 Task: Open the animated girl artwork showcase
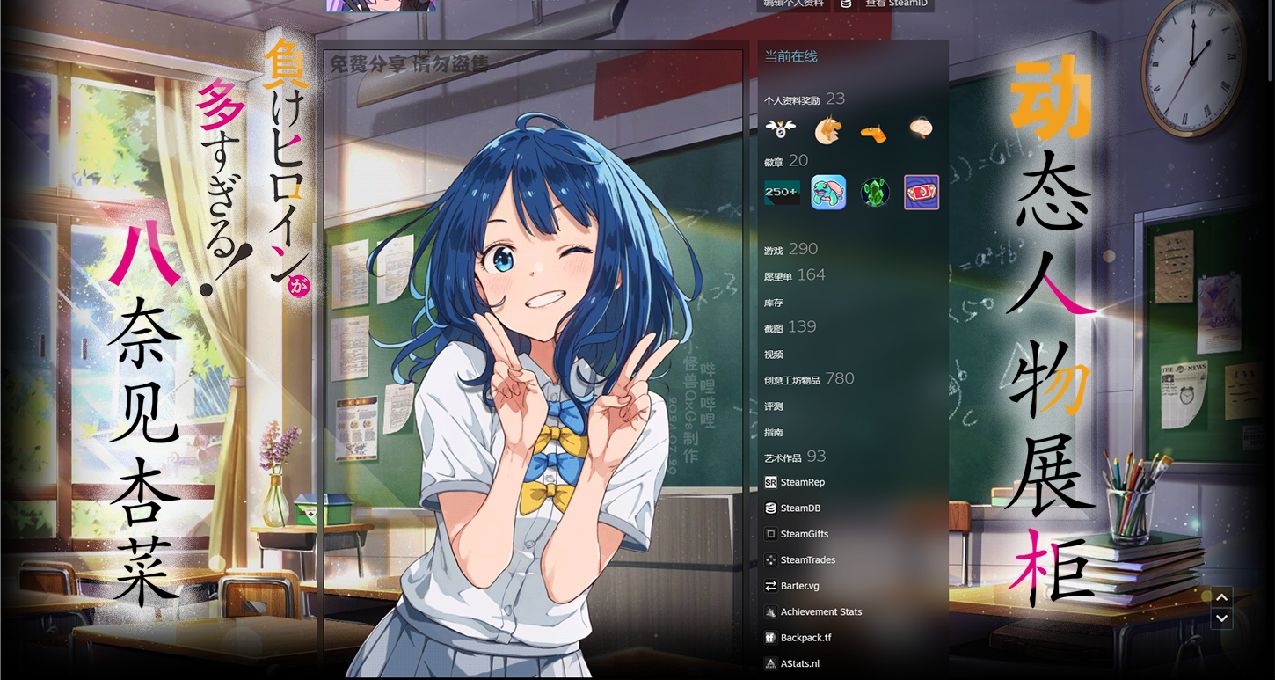(534, 363)
